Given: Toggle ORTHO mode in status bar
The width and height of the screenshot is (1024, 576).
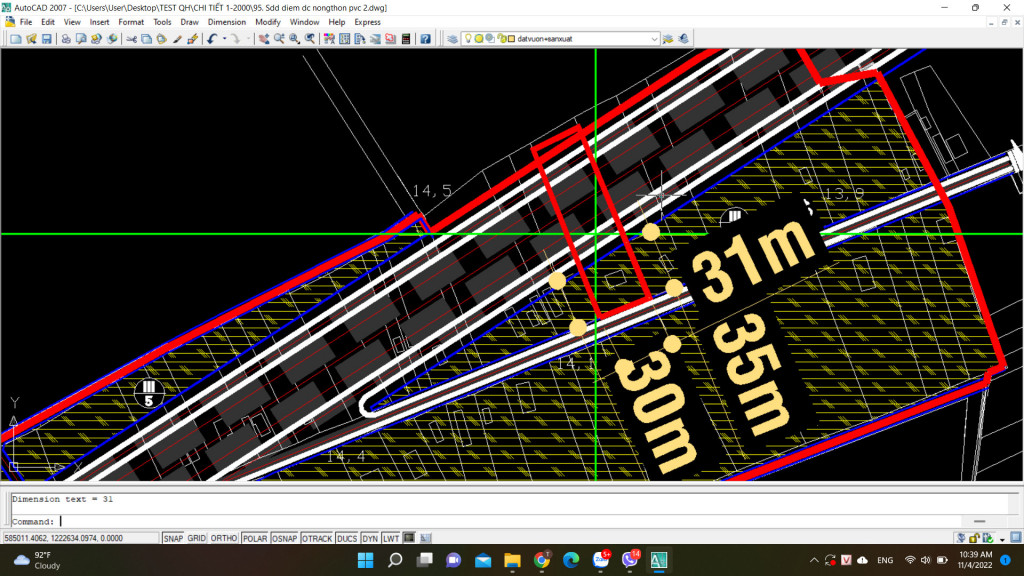Looking at the screenshot, I should tap(223, 538).
